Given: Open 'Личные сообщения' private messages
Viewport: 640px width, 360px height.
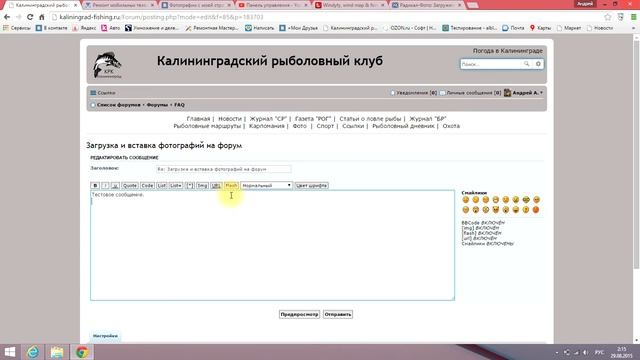Looking at the screenshot, I should pyautogui.click(x=470, y=93).
